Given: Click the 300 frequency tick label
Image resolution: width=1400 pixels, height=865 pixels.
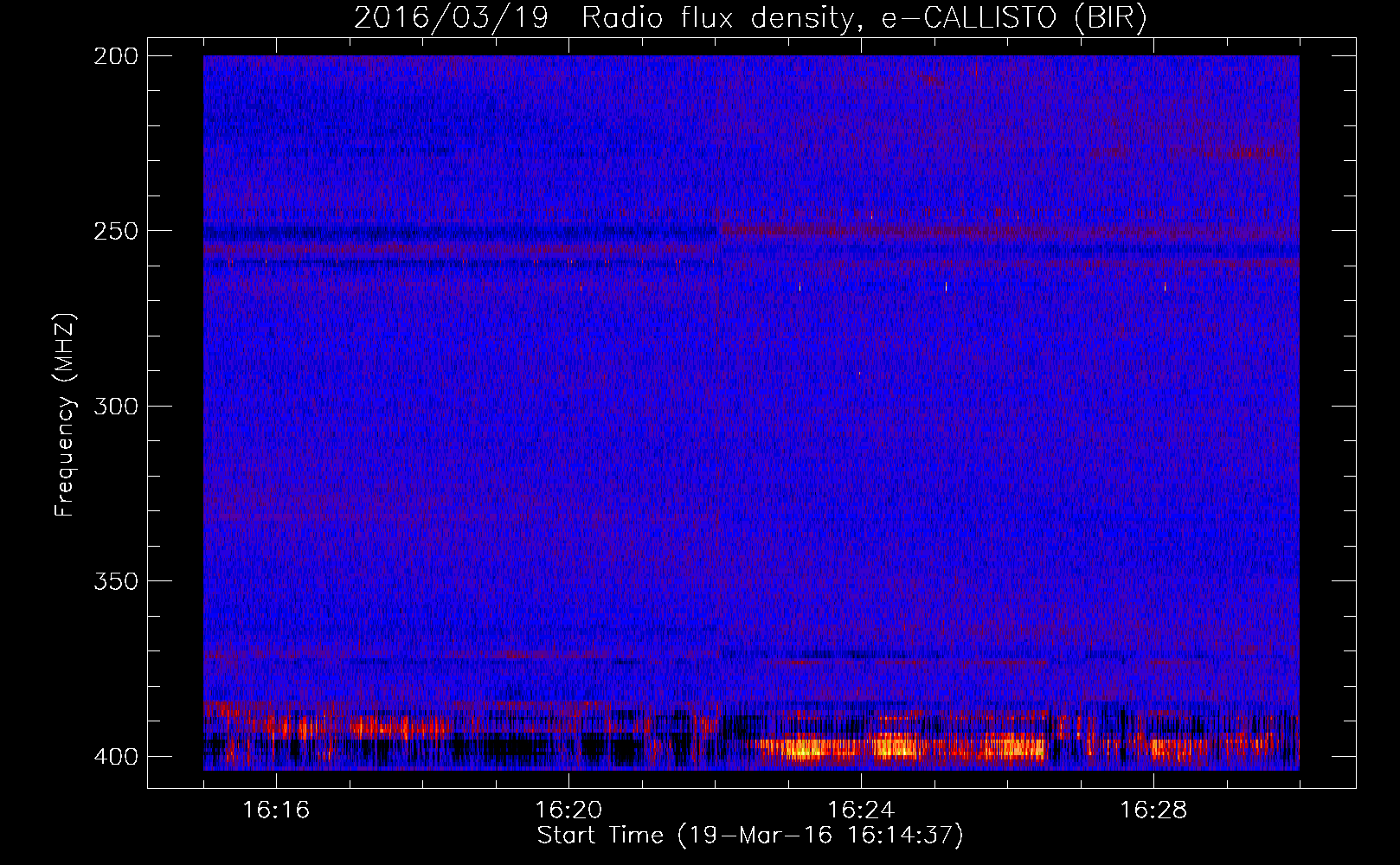Looking at the screenshot, I should (116, 407).
